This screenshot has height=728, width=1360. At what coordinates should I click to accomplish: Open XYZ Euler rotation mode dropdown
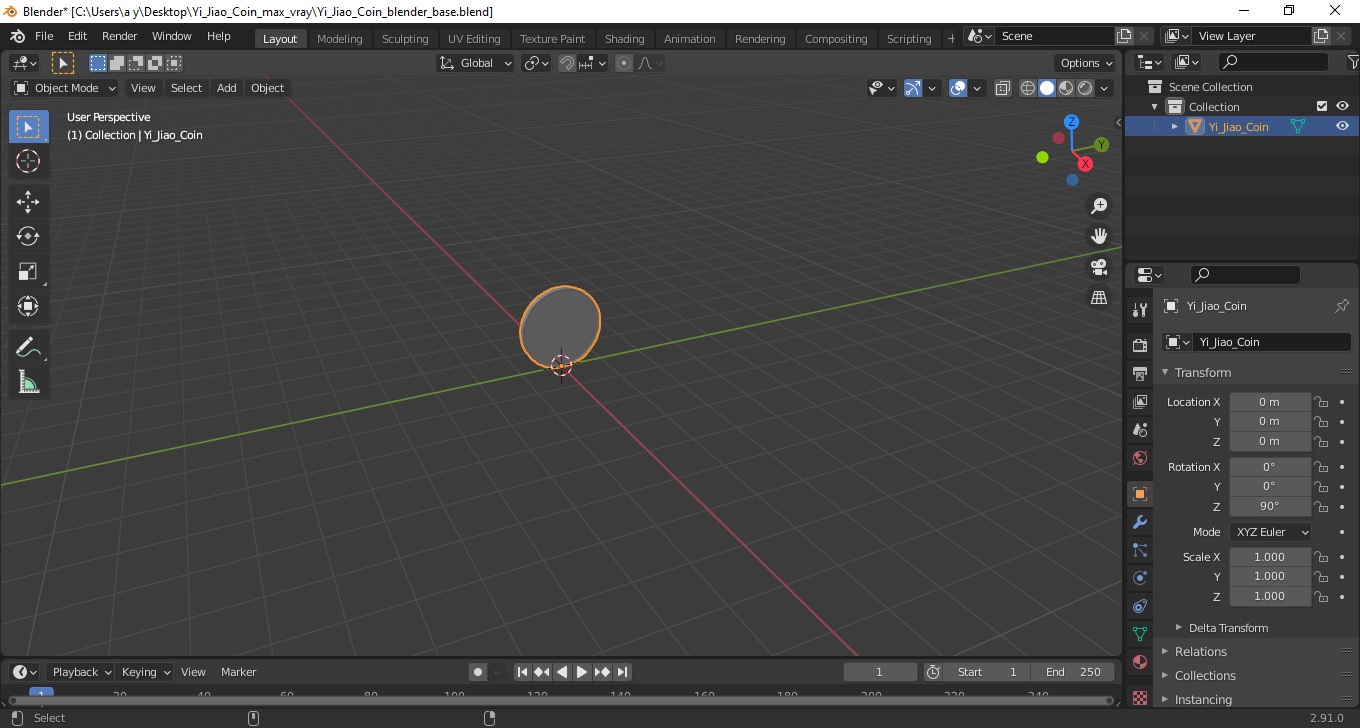point(1271,532)
